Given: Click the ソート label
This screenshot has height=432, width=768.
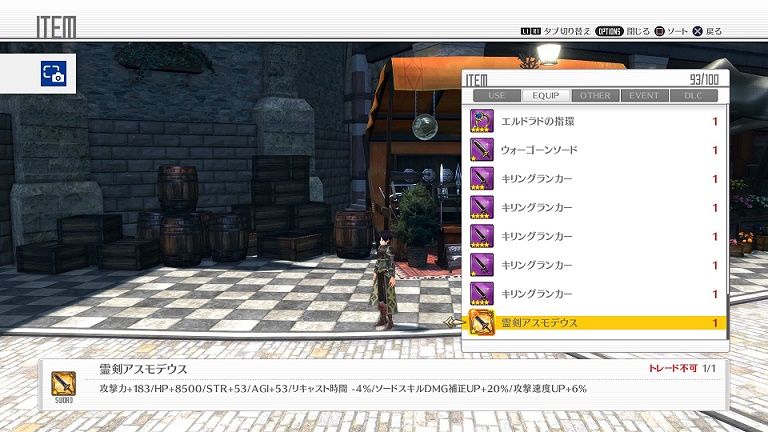Looking at the screenshot, I should coord(677,31).
